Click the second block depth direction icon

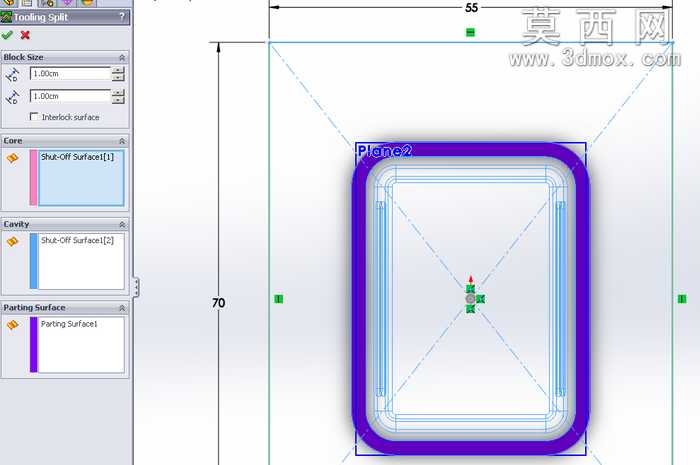[12, 97]
